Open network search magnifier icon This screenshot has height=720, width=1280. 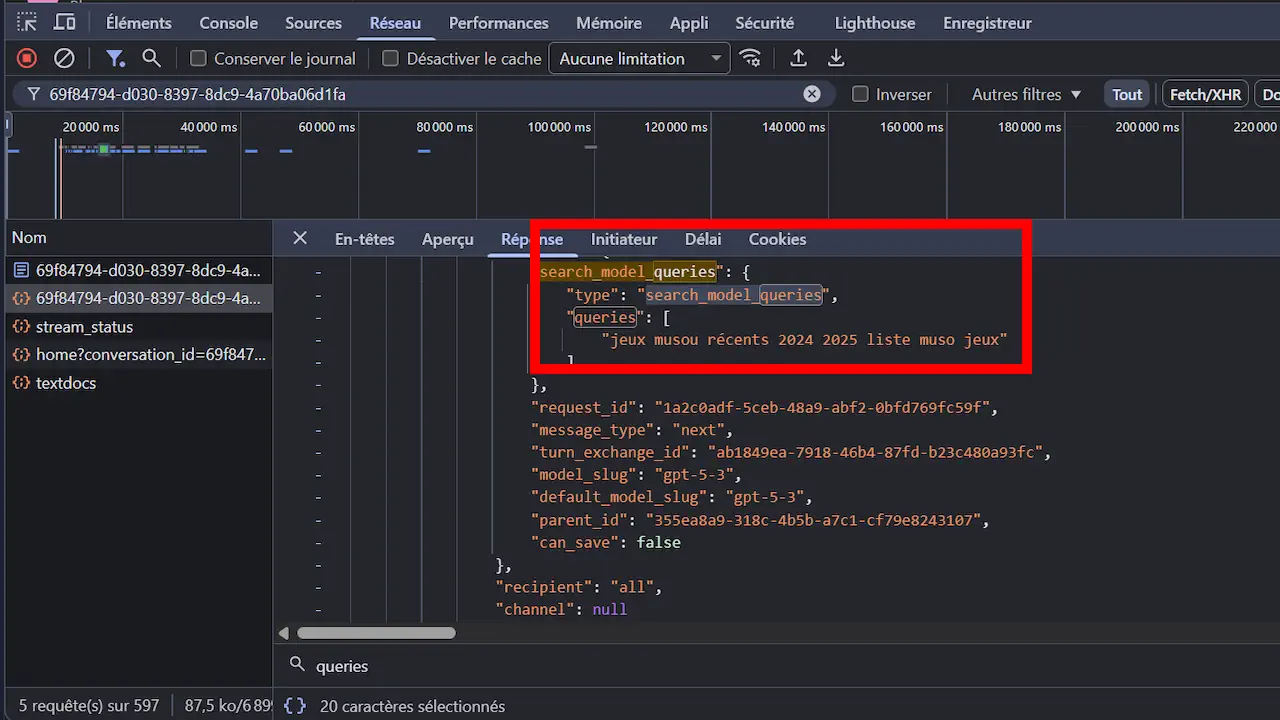[151, 58]
